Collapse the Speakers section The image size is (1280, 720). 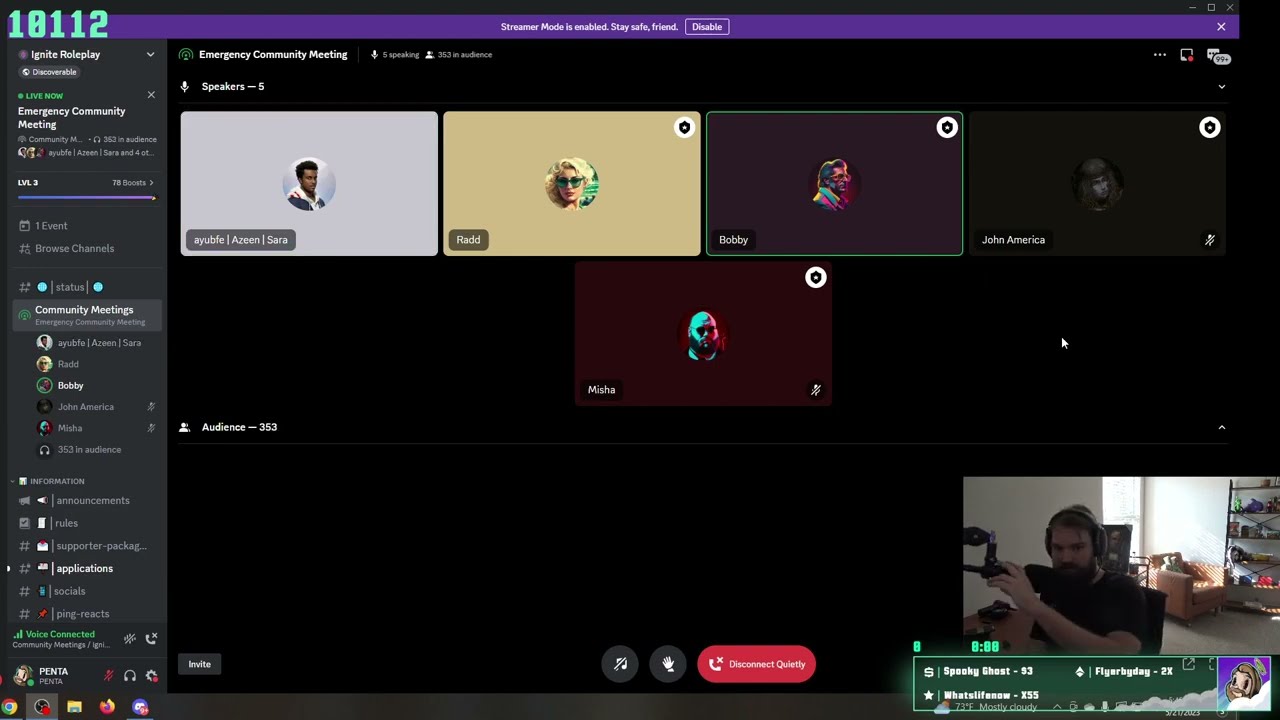1221,87
